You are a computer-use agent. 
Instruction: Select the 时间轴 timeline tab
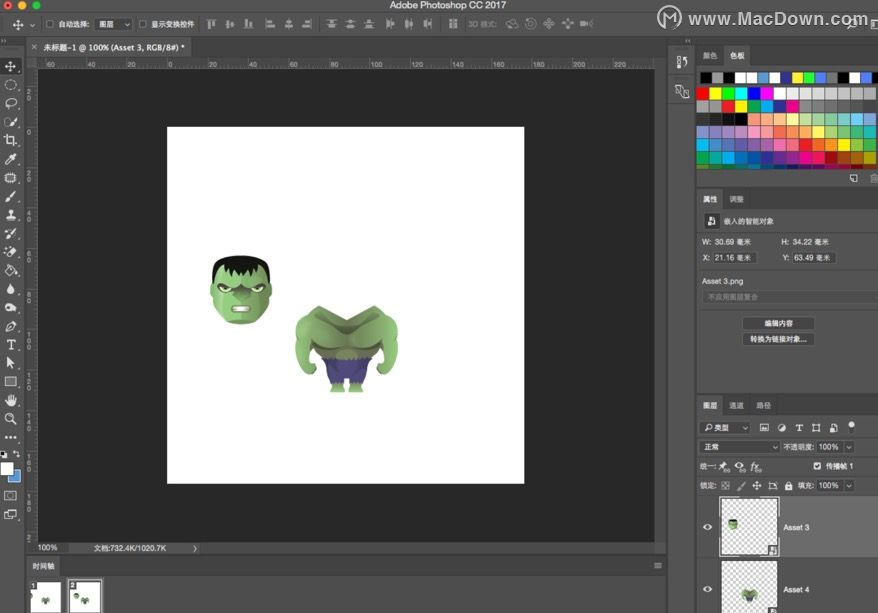point(43,566)
